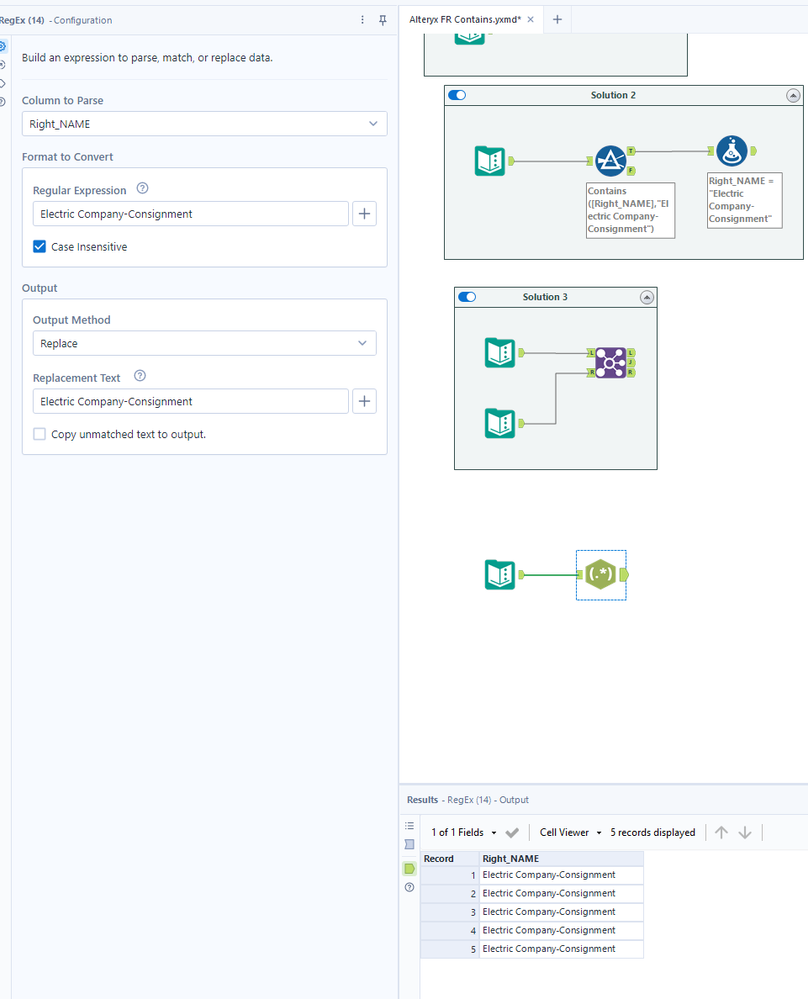The height and width of the screenshot is (999, 808).
Task: Go to next record with down arrow
Action: tap(745, 833)
